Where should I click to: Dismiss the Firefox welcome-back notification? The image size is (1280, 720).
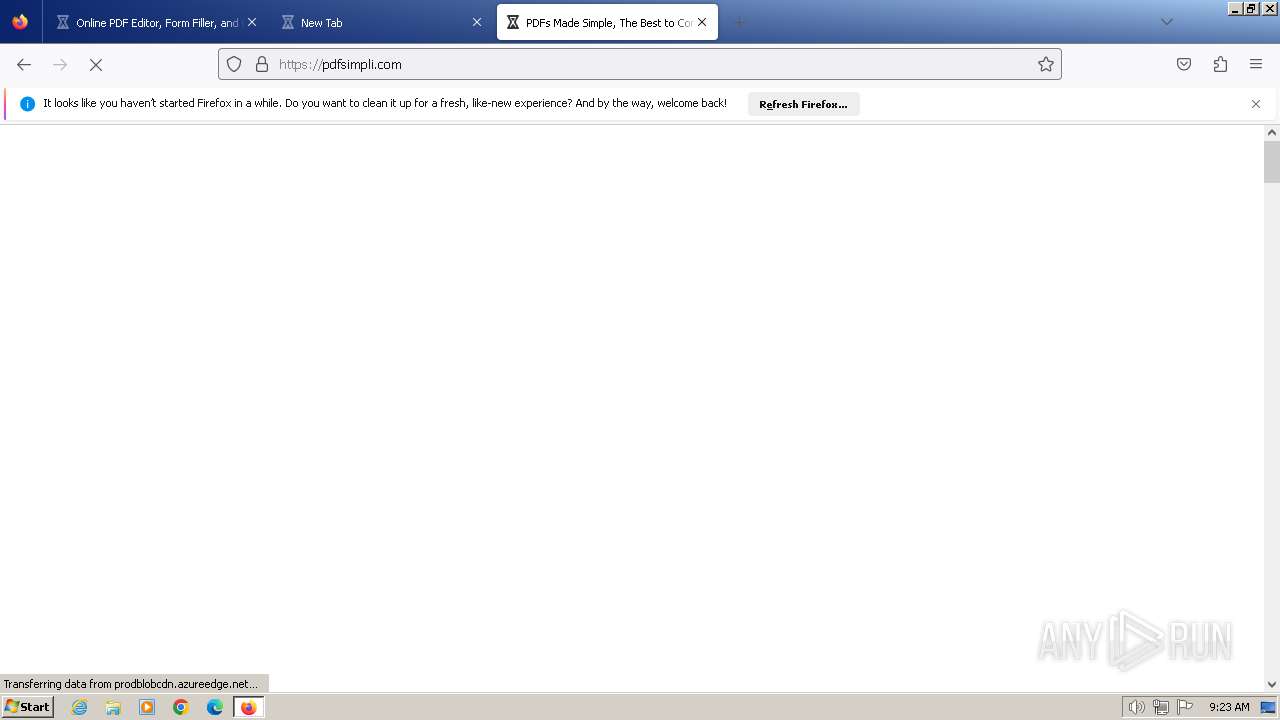click(1256, 104)
